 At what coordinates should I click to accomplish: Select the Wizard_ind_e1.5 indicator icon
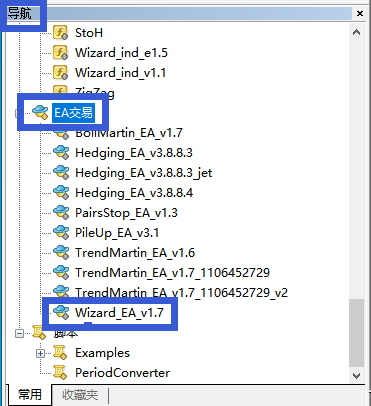point(61,53)
